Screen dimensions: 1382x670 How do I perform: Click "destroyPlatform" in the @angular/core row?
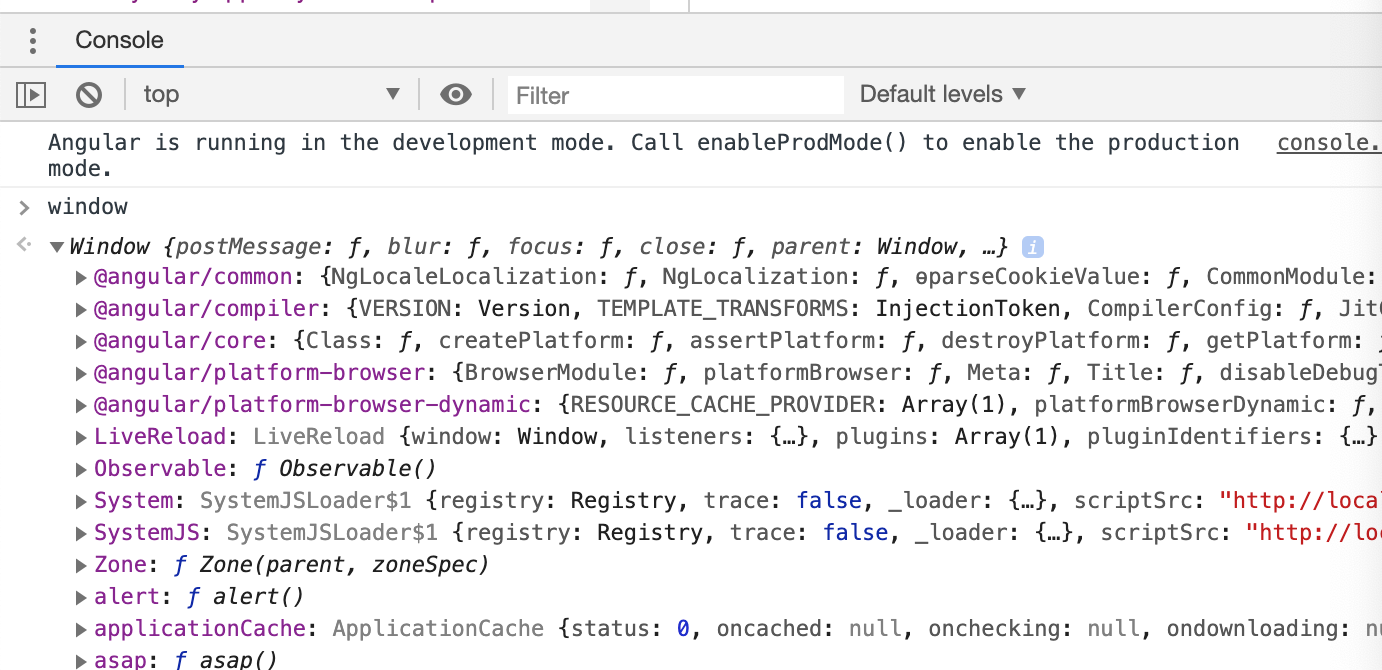click(x=1040, y=341)
